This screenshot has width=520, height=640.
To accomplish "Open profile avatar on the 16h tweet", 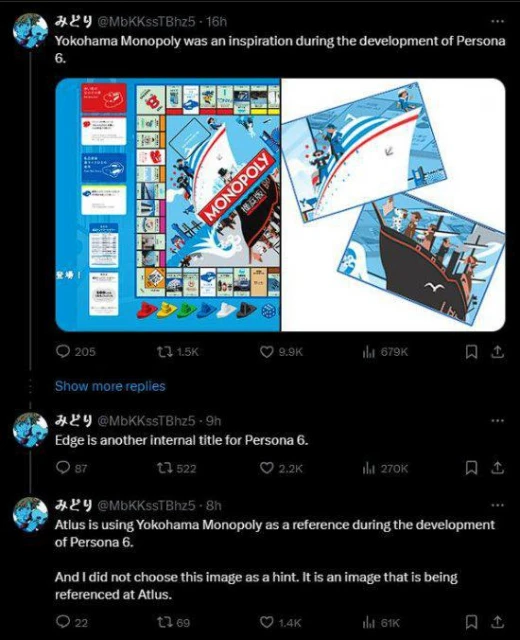I will [x=30, y=31].
